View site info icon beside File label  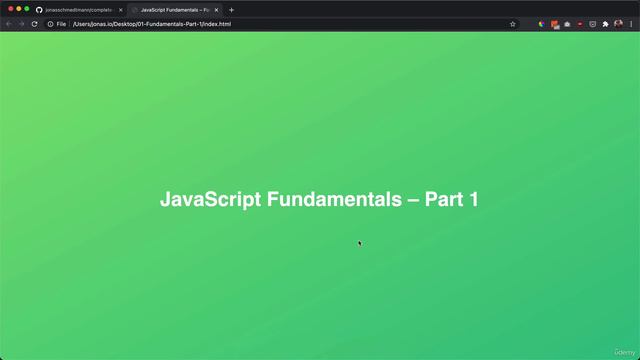(50, 24)
